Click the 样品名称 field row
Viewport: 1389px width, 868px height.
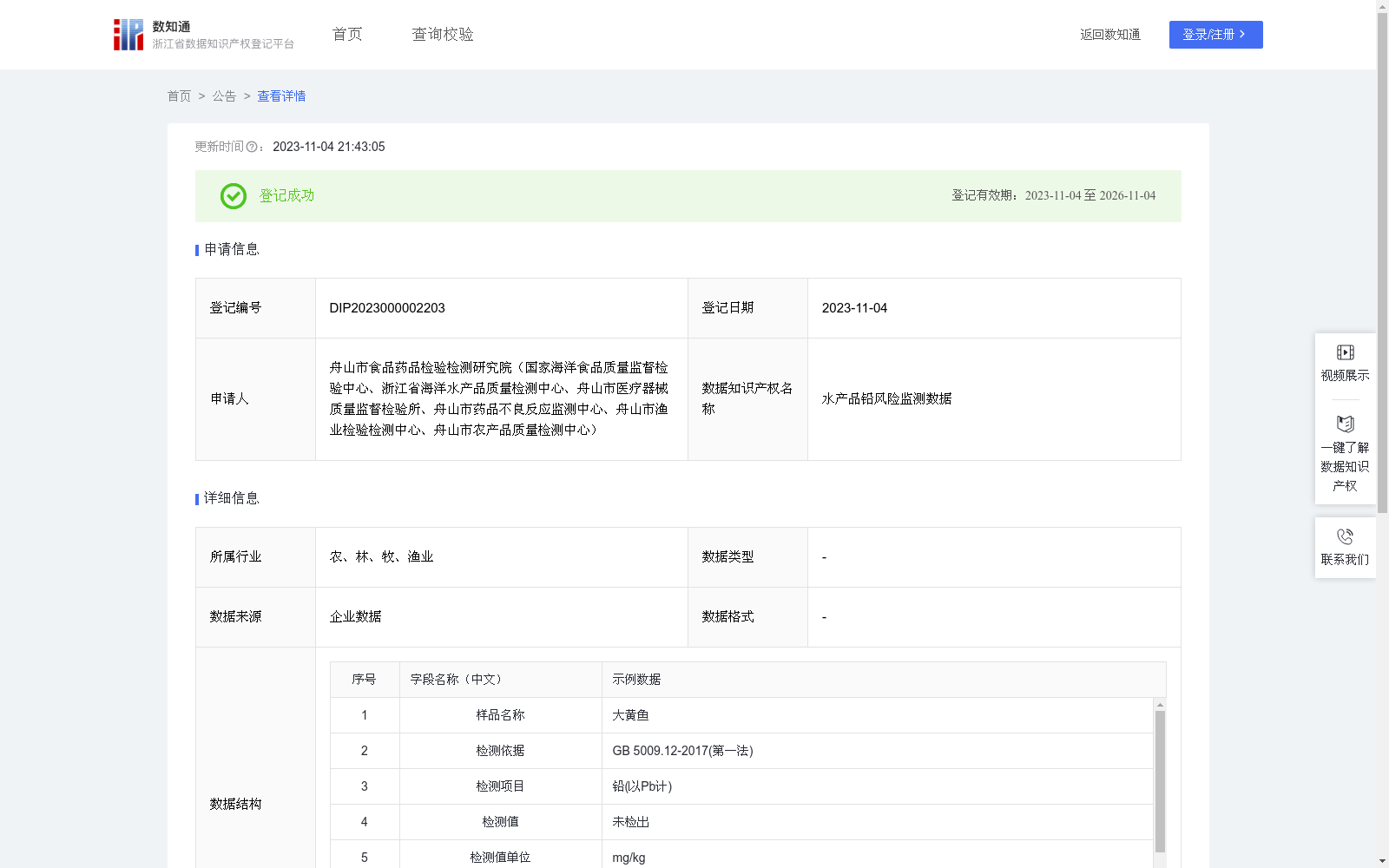coord(741,715)
